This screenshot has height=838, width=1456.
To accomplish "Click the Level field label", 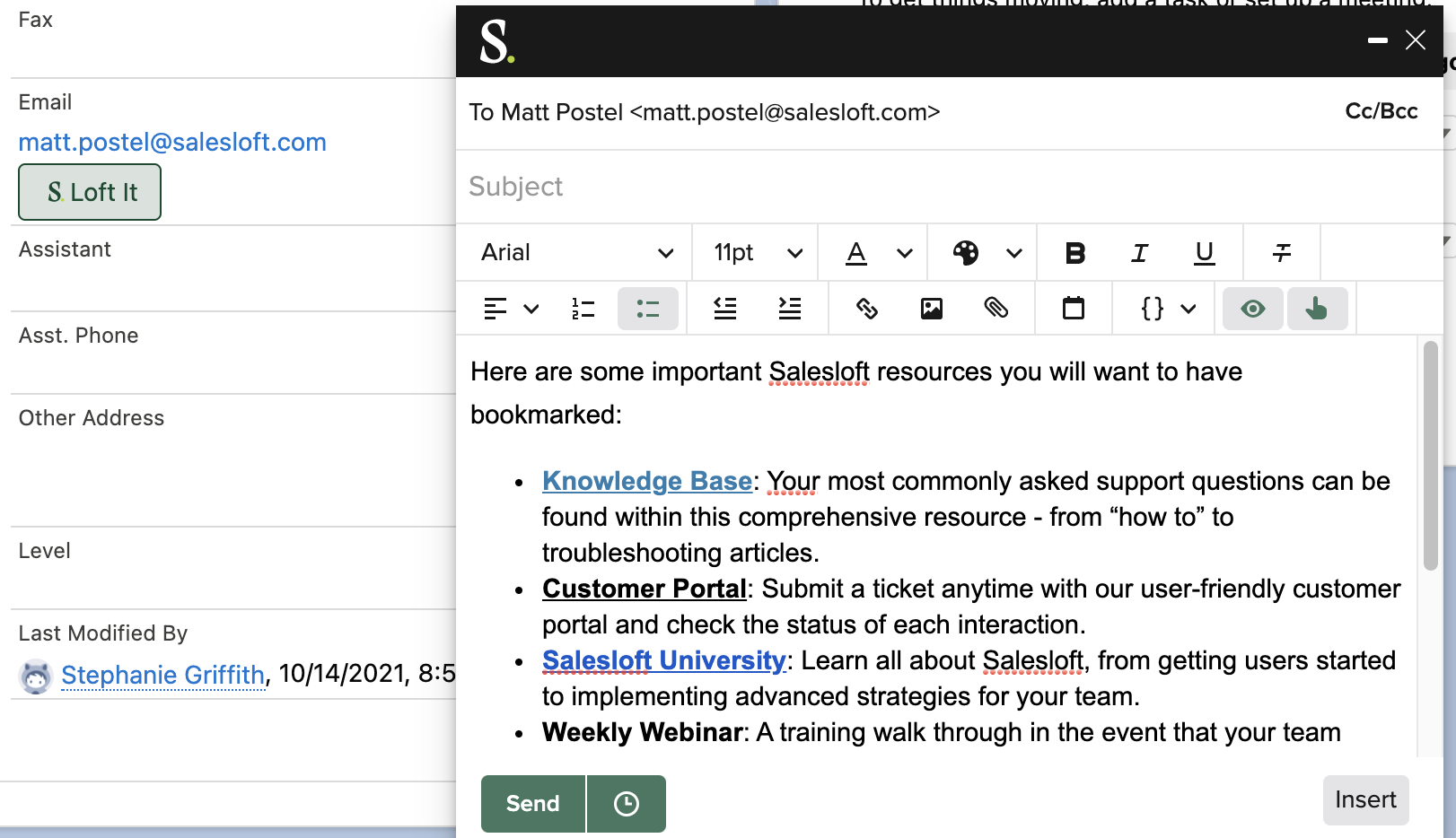I will point(45,551).
